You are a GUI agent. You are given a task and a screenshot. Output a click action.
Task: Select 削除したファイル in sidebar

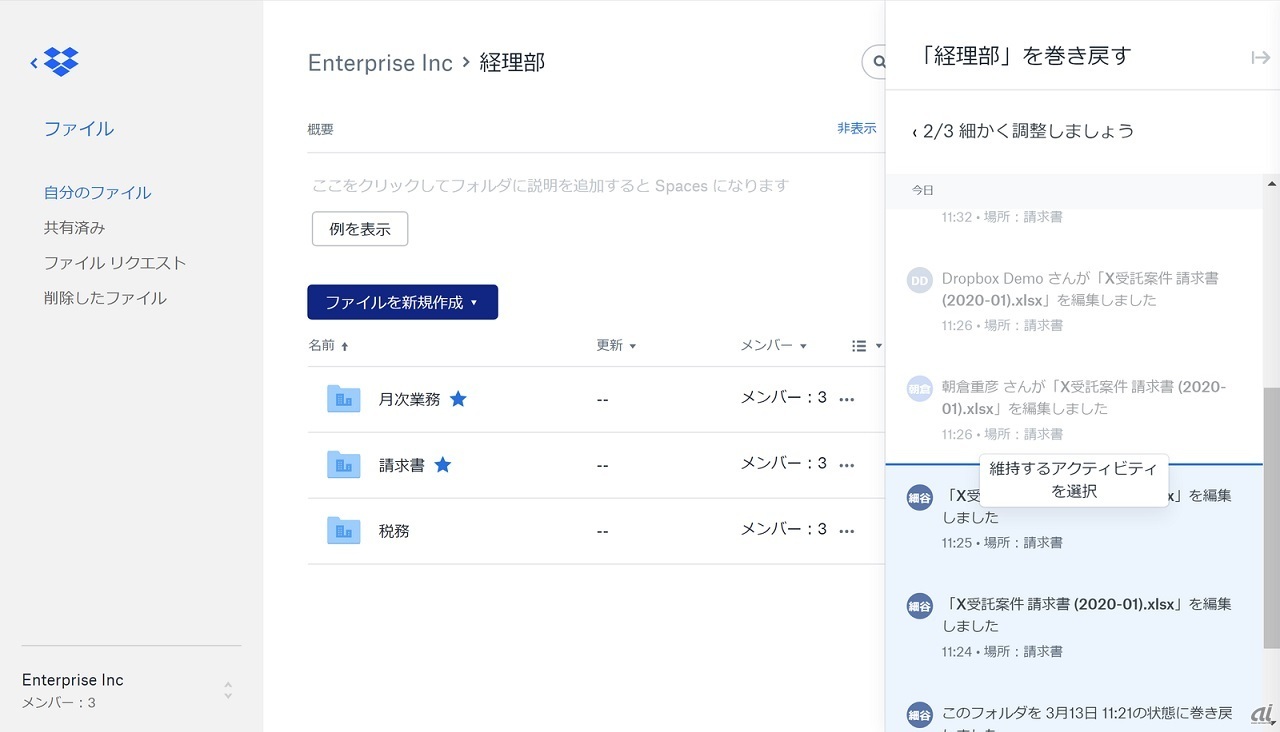105,298
